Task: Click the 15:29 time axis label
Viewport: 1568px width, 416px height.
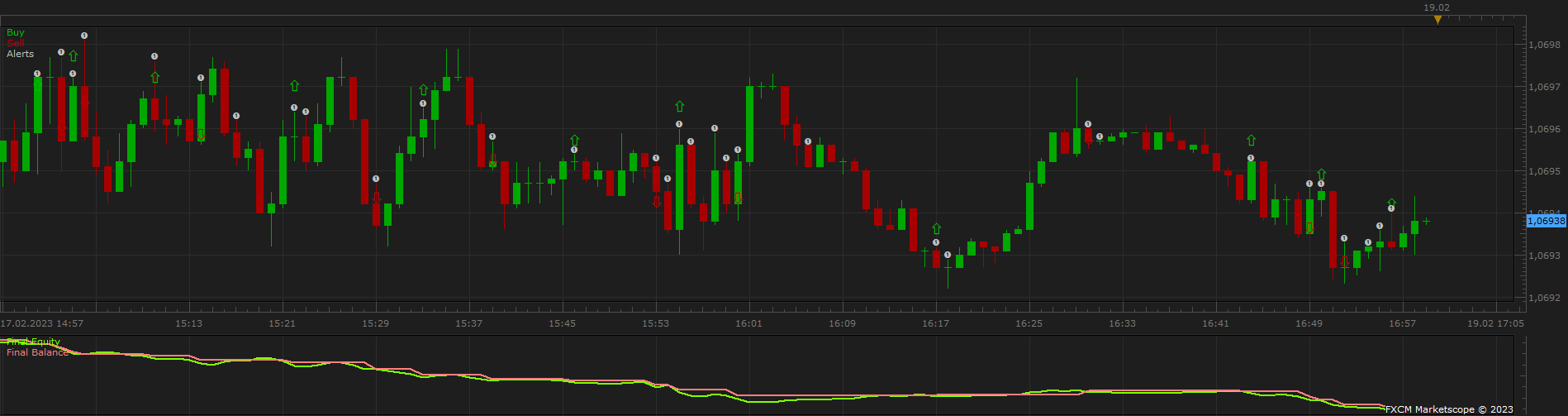Action: click(375, 323)
